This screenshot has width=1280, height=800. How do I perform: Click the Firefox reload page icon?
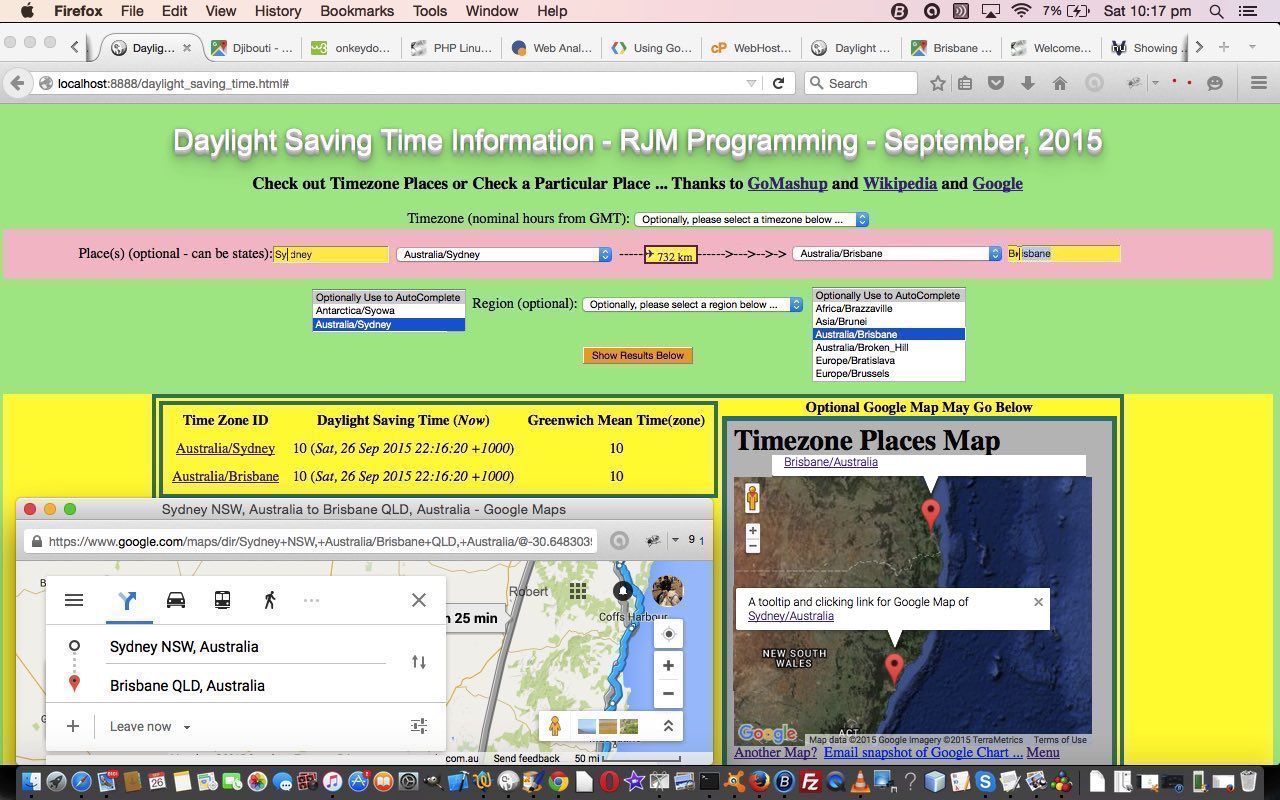[778, 83]
